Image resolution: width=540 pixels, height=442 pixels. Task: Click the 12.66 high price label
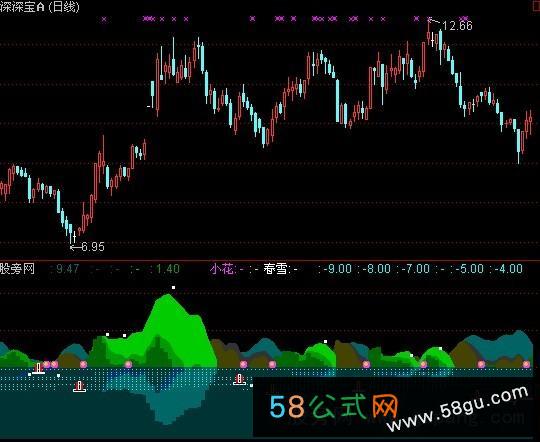click(457, 25)
